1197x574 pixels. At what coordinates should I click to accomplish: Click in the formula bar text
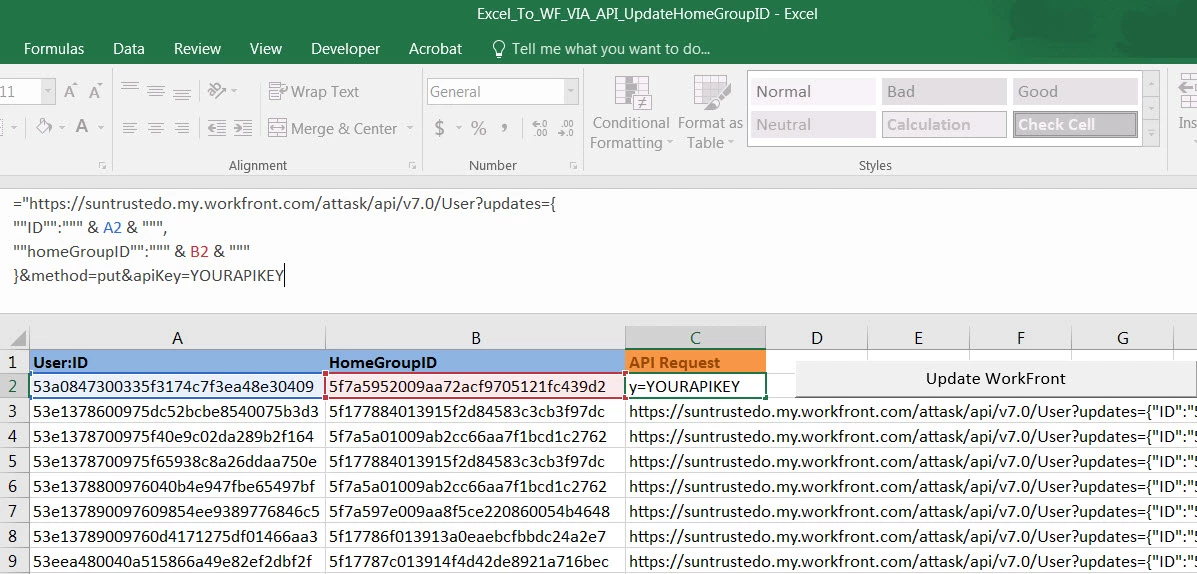click(286, 240)
